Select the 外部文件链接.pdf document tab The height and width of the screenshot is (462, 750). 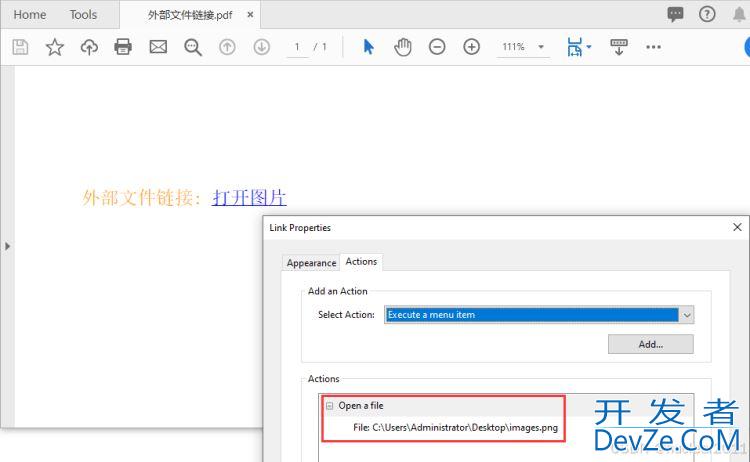point(190,15)
